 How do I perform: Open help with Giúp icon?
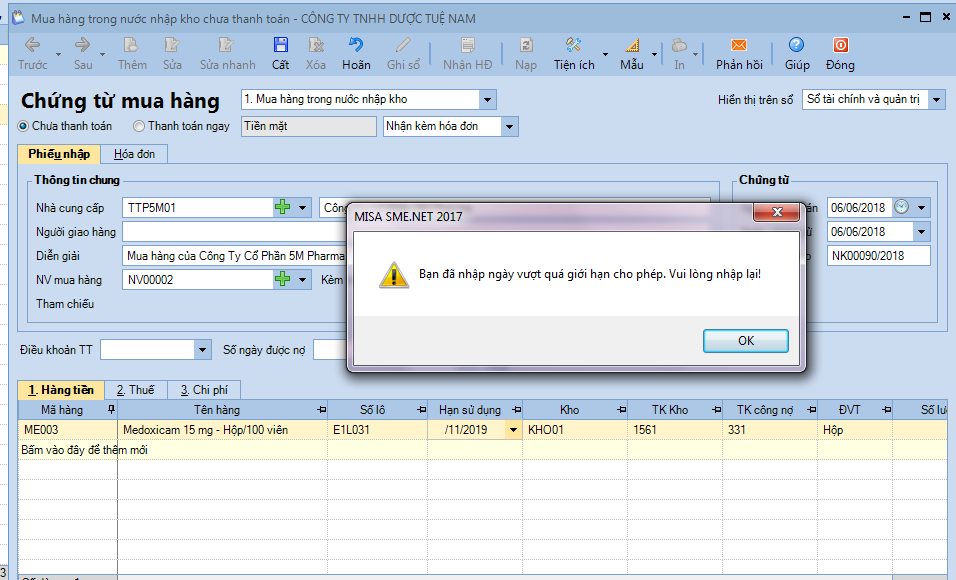pyautogui.click(x=796, y=45)
